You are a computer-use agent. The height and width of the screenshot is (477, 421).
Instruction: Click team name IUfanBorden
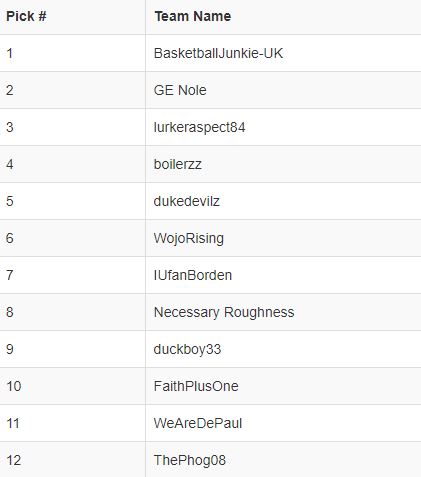pyautogui.click(x=193, y=275)
